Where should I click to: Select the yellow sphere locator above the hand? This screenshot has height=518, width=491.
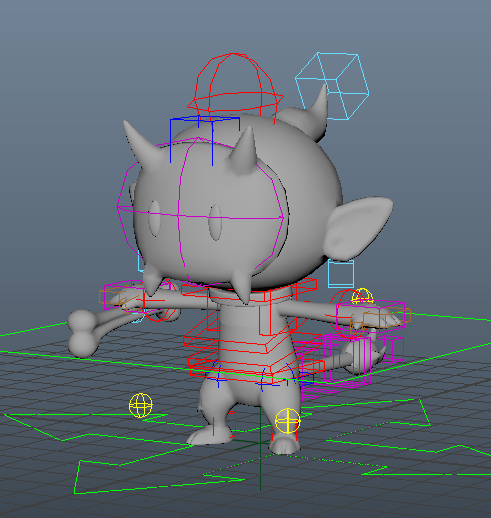pyautogui.click(x=362, y=296)
